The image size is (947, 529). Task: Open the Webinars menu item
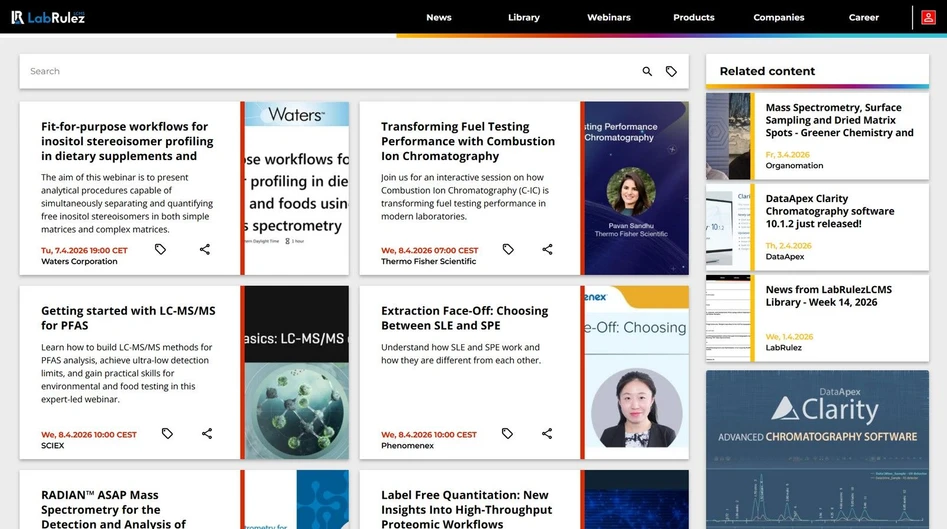coord(609,17)
